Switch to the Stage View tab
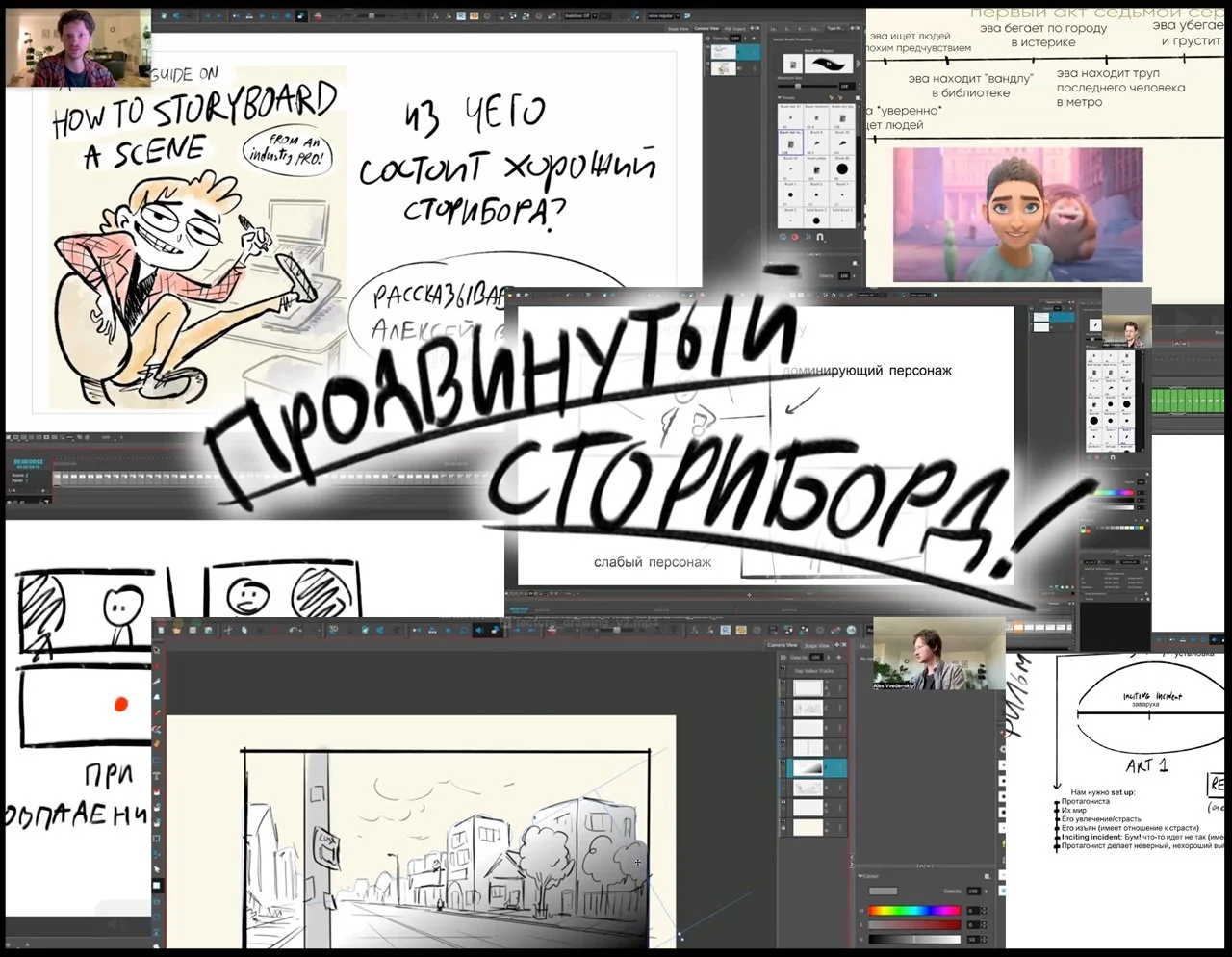1232x957 pixels. 679,29
